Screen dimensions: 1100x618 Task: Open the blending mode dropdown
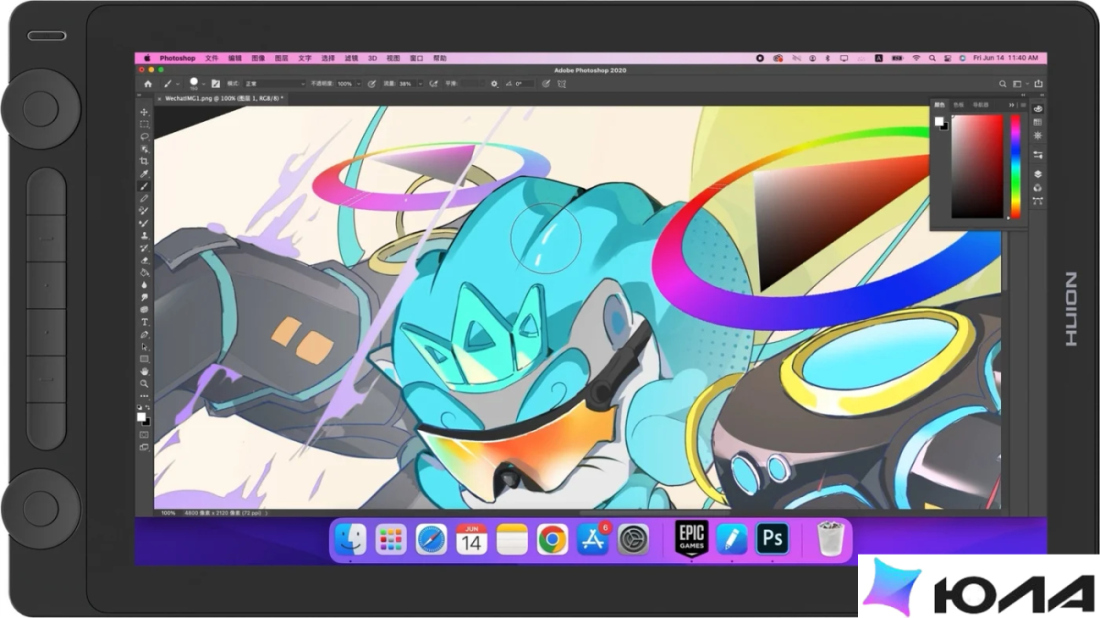tap(274, 83)
